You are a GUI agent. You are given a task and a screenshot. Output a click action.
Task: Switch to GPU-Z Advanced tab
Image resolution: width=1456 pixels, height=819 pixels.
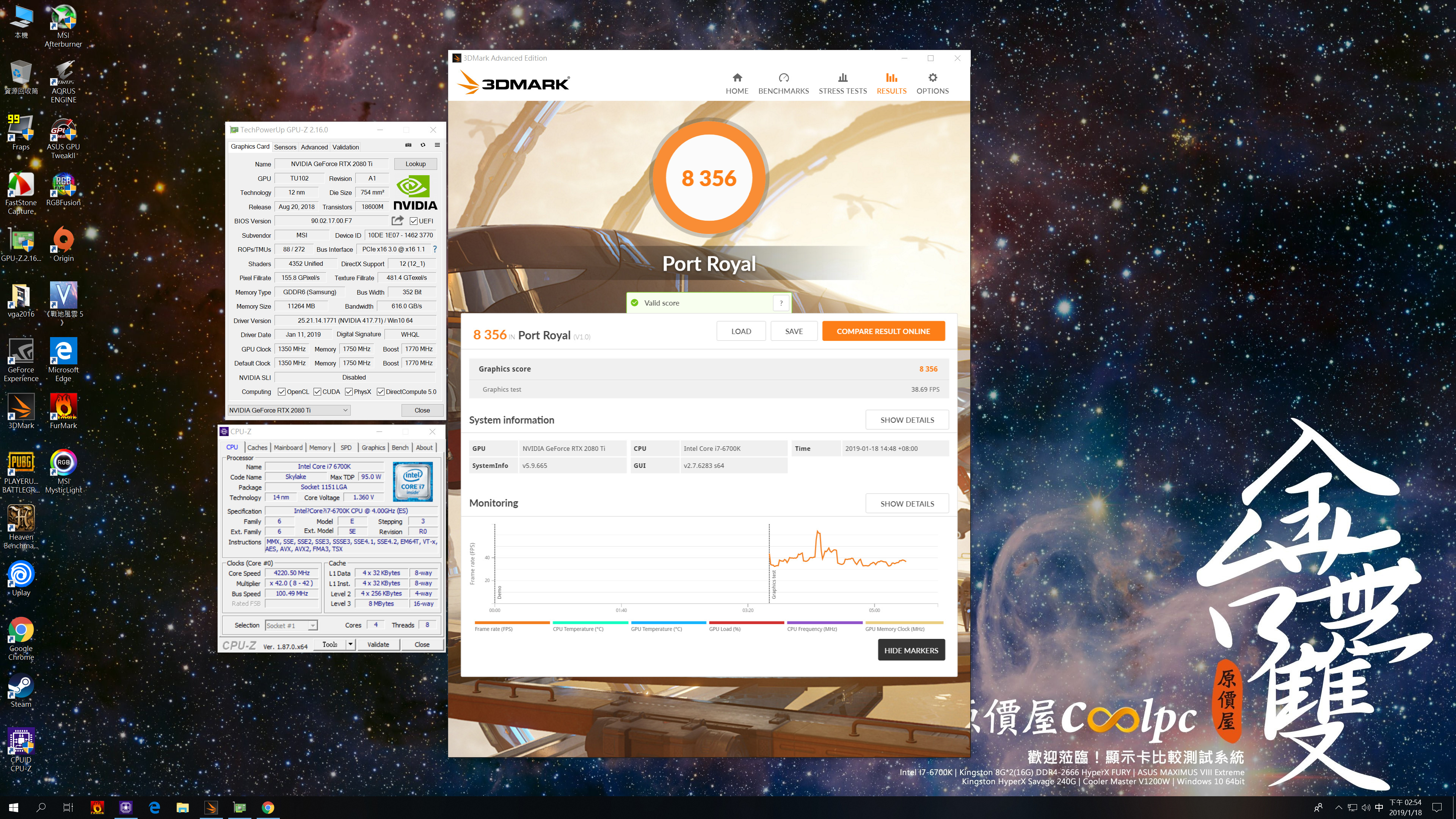(314, 147)
